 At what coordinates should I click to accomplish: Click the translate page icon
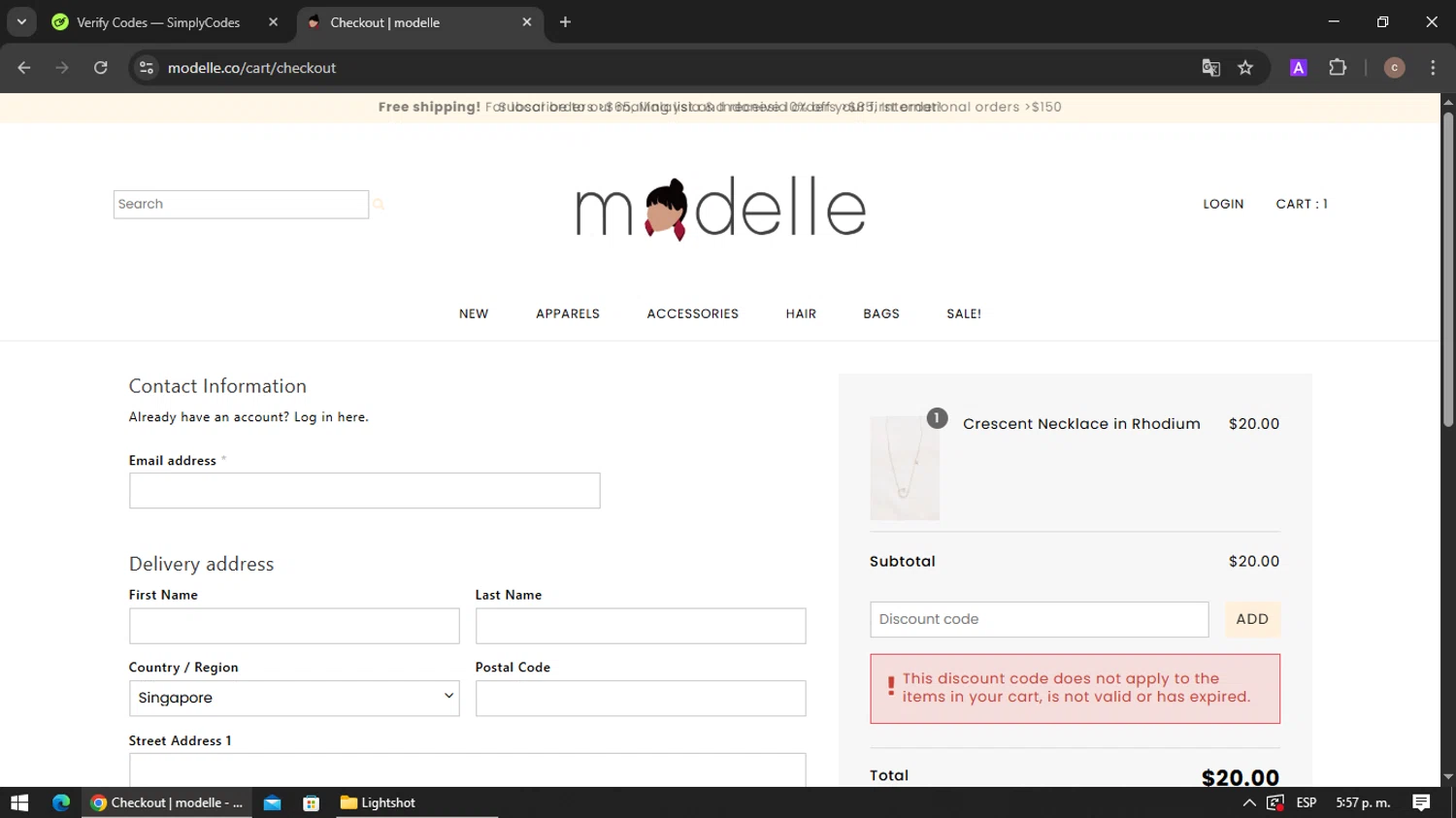1210,68
